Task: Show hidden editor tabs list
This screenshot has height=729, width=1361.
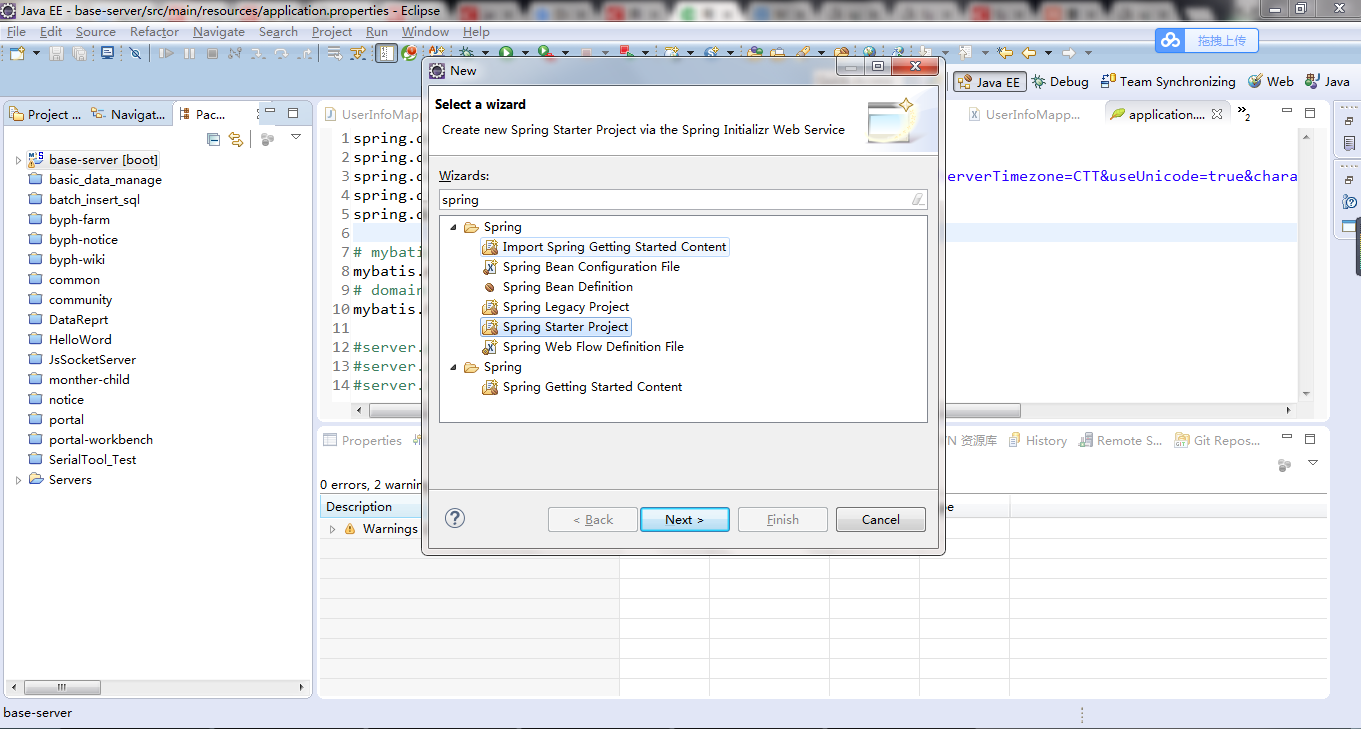Action: [x=1244, y=113]
